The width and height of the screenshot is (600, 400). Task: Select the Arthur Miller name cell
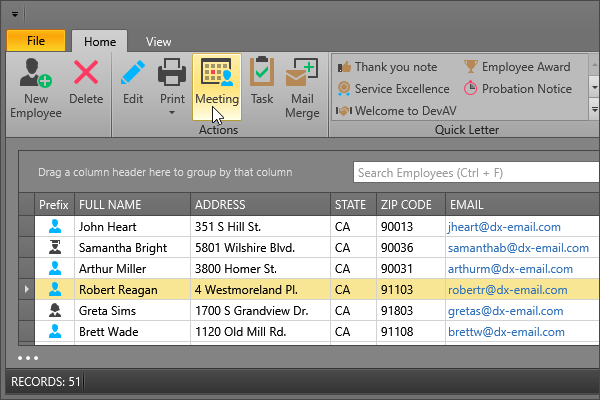click(132, 269)
